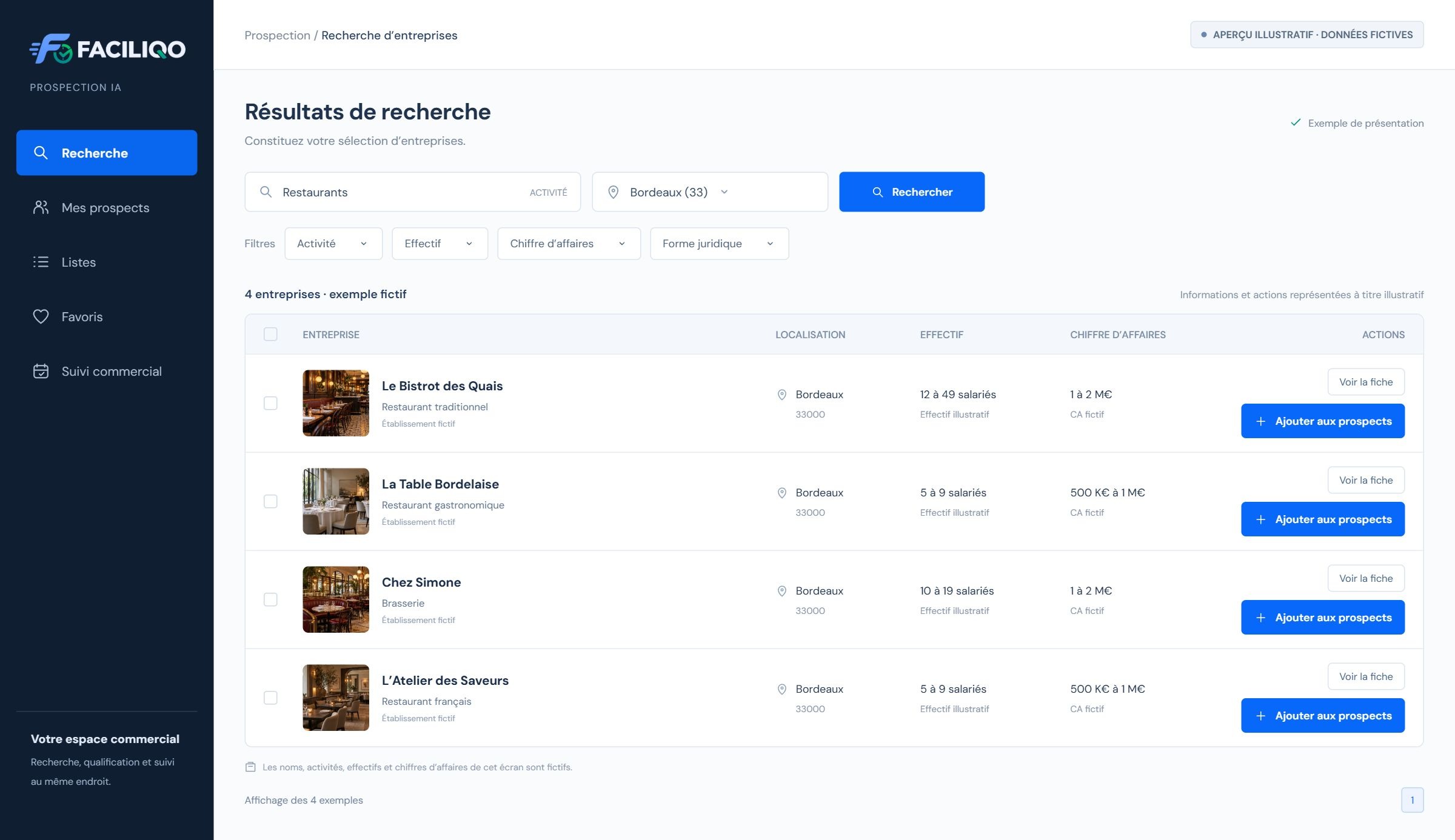This screenshot has height=840, width=1455.
Task: Open the Le Bistrot des Quais thumbnail photo
Action: (x=336, y=403)
